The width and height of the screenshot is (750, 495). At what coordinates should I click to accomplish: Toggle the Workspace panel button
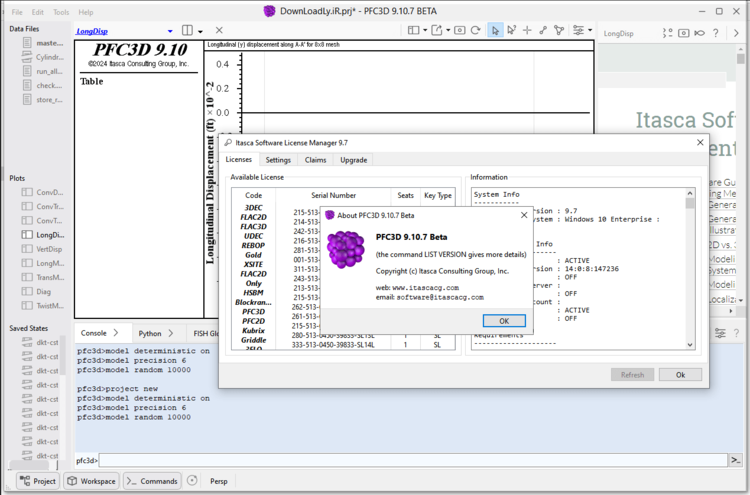(91, 481)
